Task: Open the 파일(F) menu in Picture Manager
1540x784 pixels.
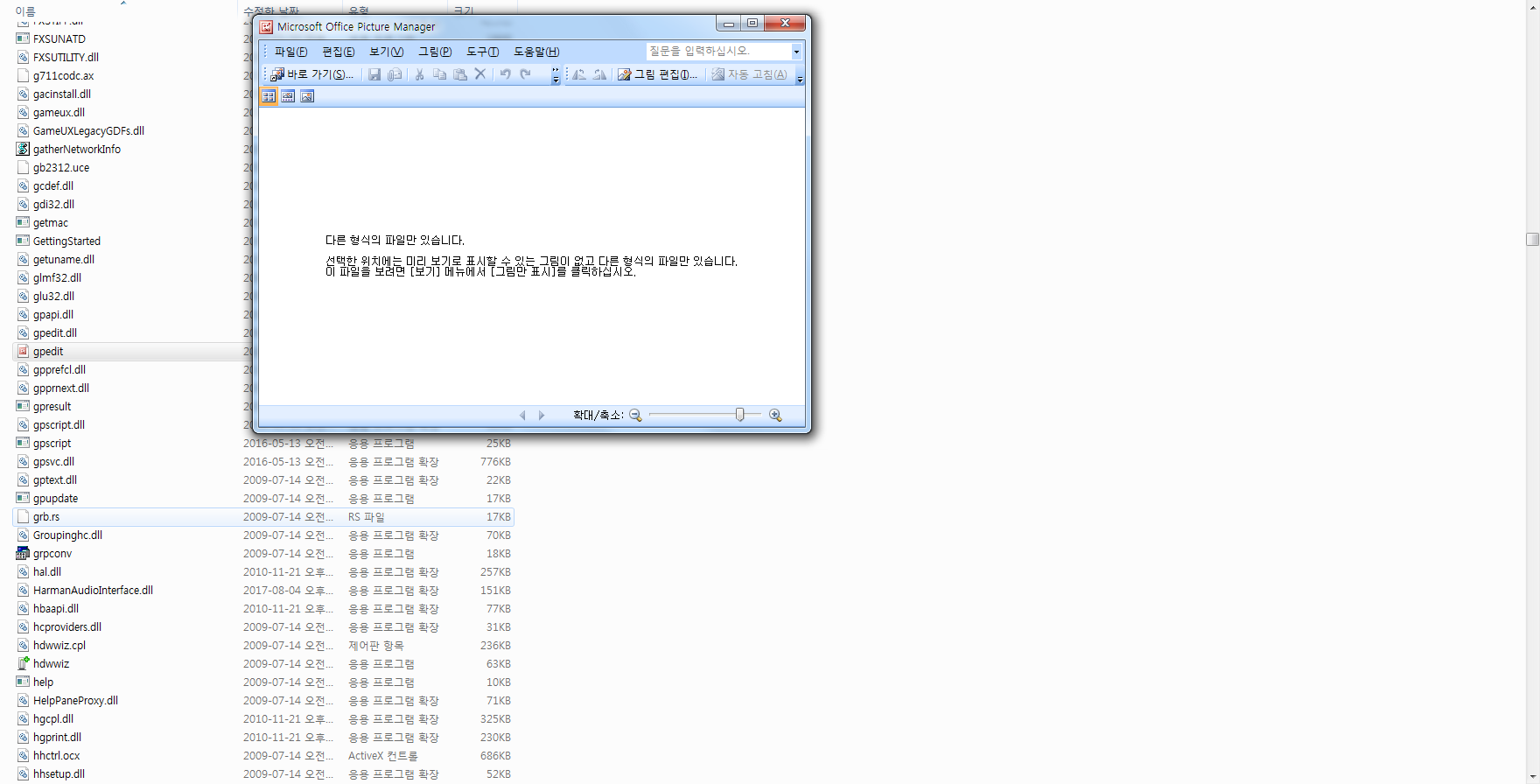Action: [x=290, y=52]
